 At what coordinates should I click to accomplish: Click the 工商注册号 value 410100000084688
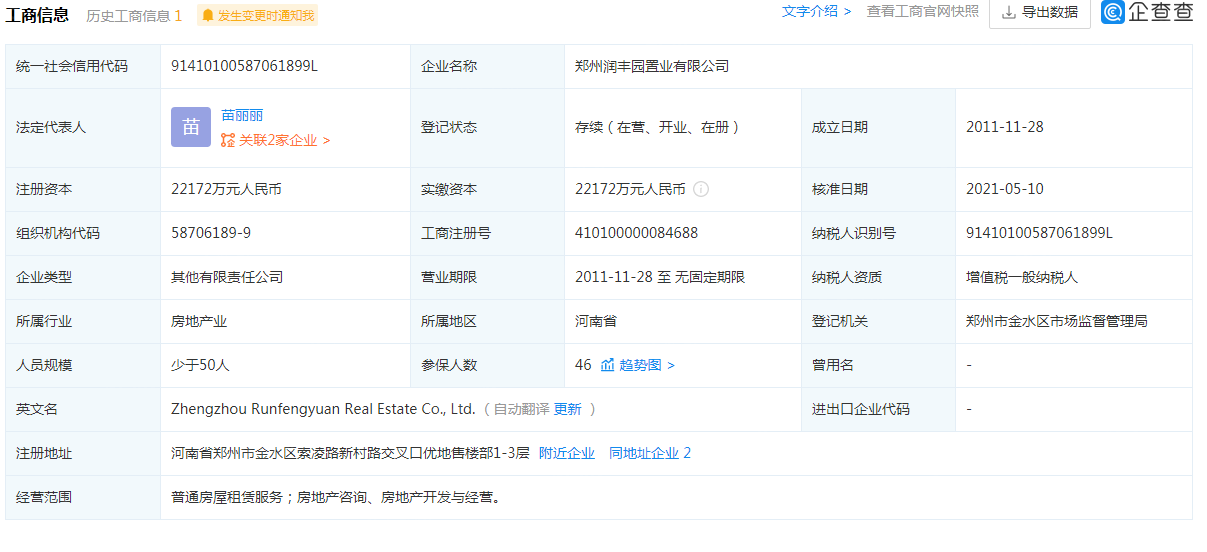[x=636, y=233]
